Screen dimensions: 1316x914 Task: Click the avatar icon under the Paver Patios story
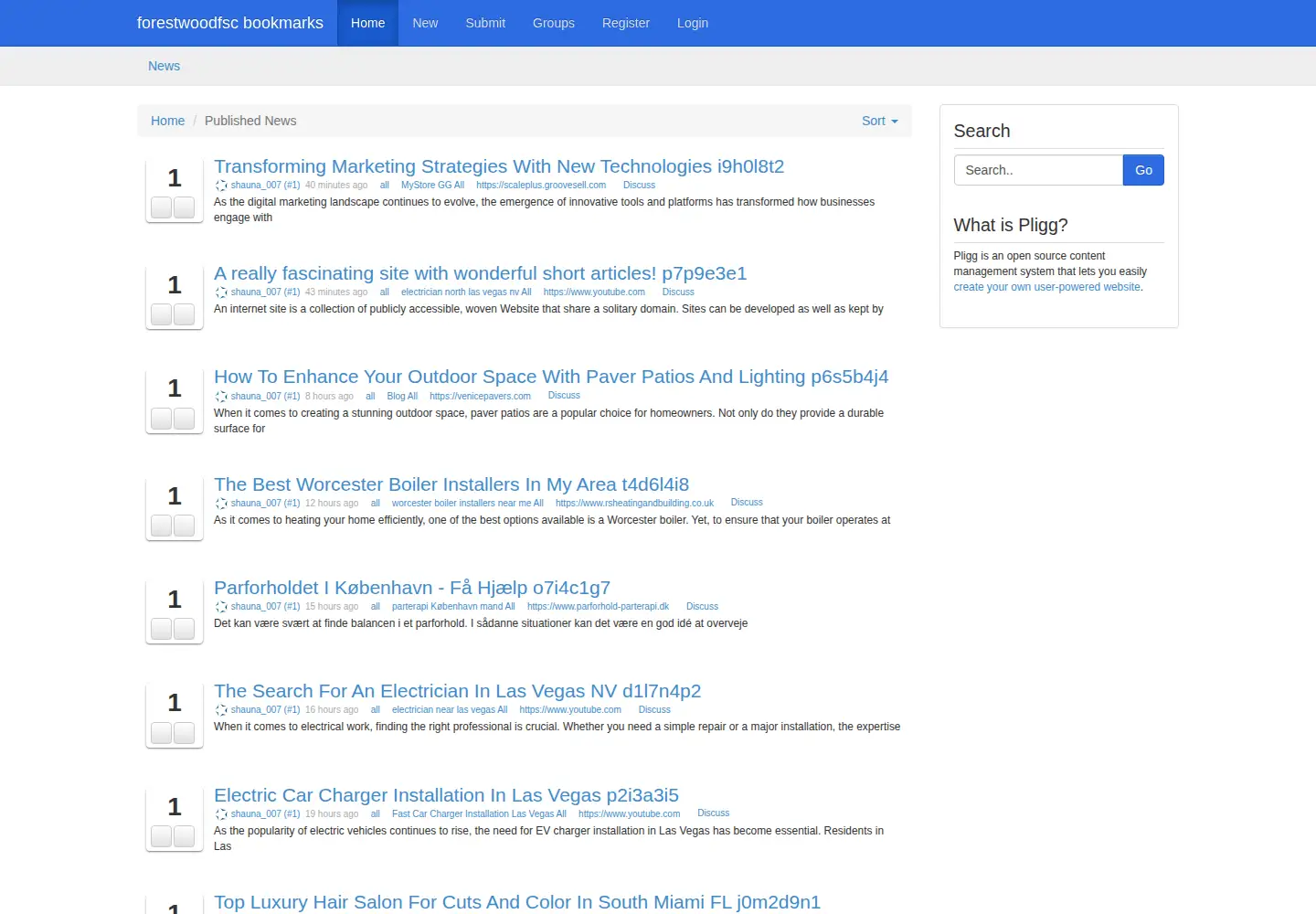221,397
